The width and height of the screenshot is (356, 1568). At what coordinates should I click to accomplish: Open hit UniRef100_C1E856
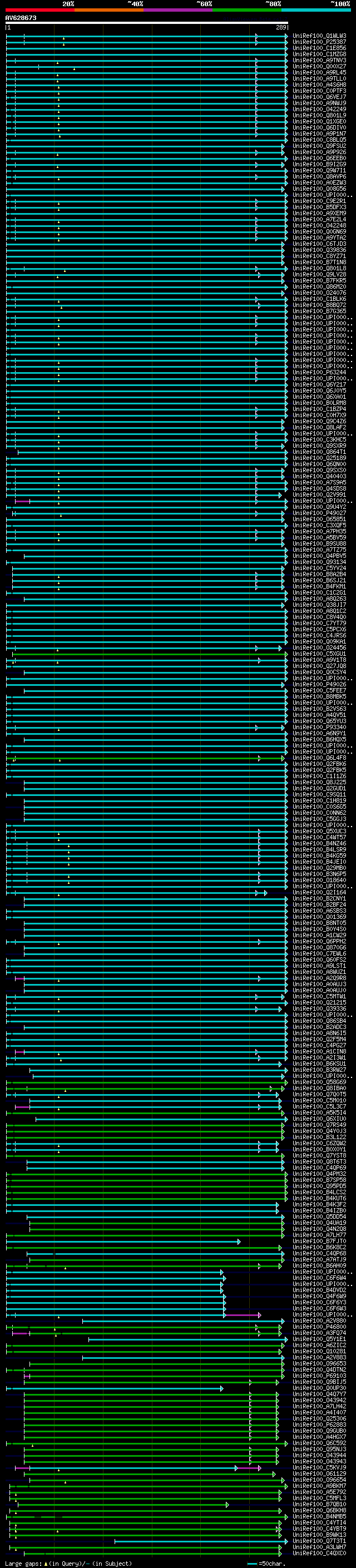(x=319, y=48)
